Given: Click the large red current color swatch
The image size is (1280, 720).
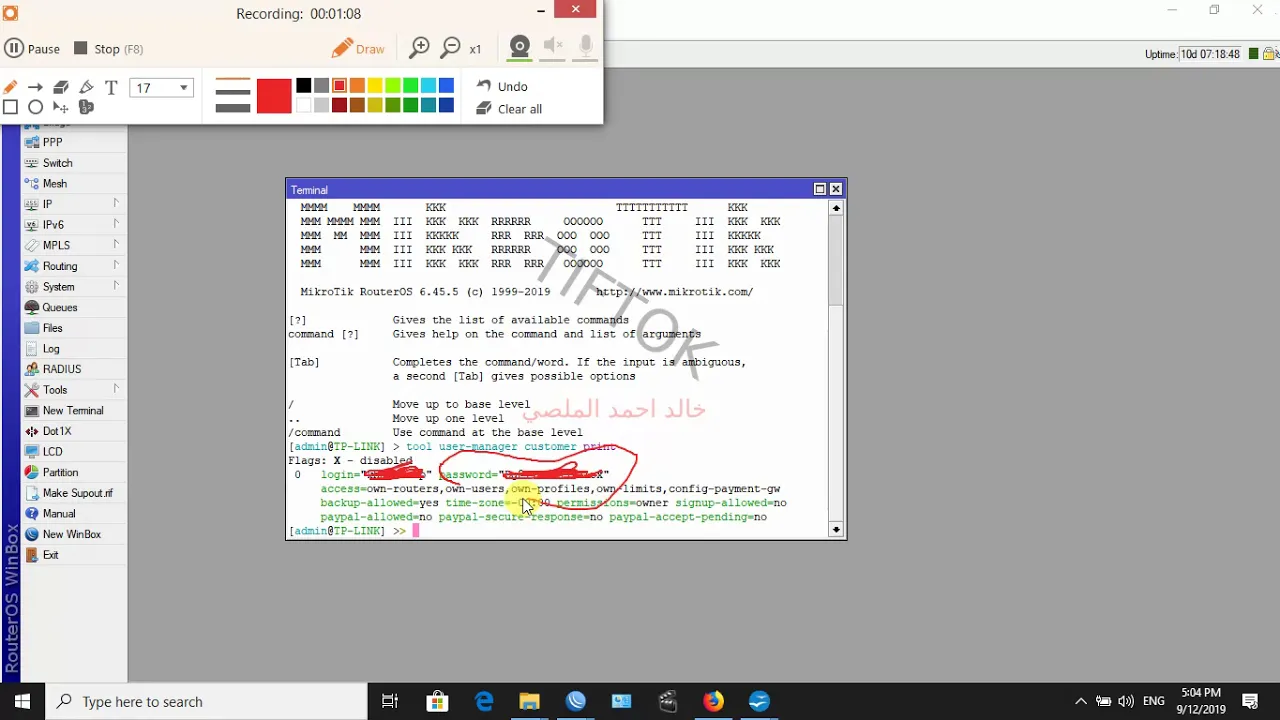Looking at the screenshot, I should pos(273,96).
